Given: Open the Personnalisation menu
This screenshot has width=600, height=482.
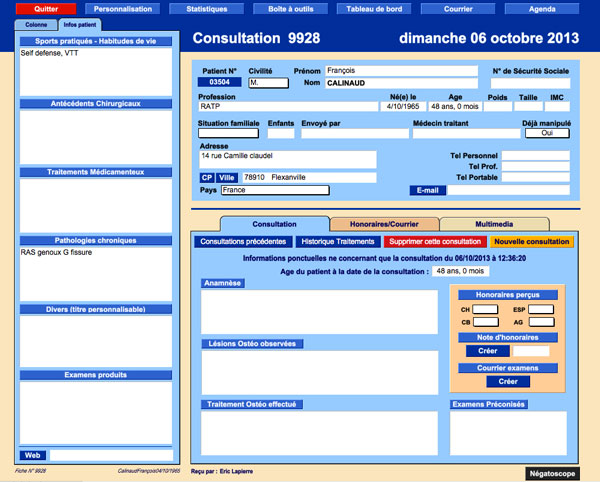Looking at the screenshot, I should pyautogui.click(x=123, y=8).
